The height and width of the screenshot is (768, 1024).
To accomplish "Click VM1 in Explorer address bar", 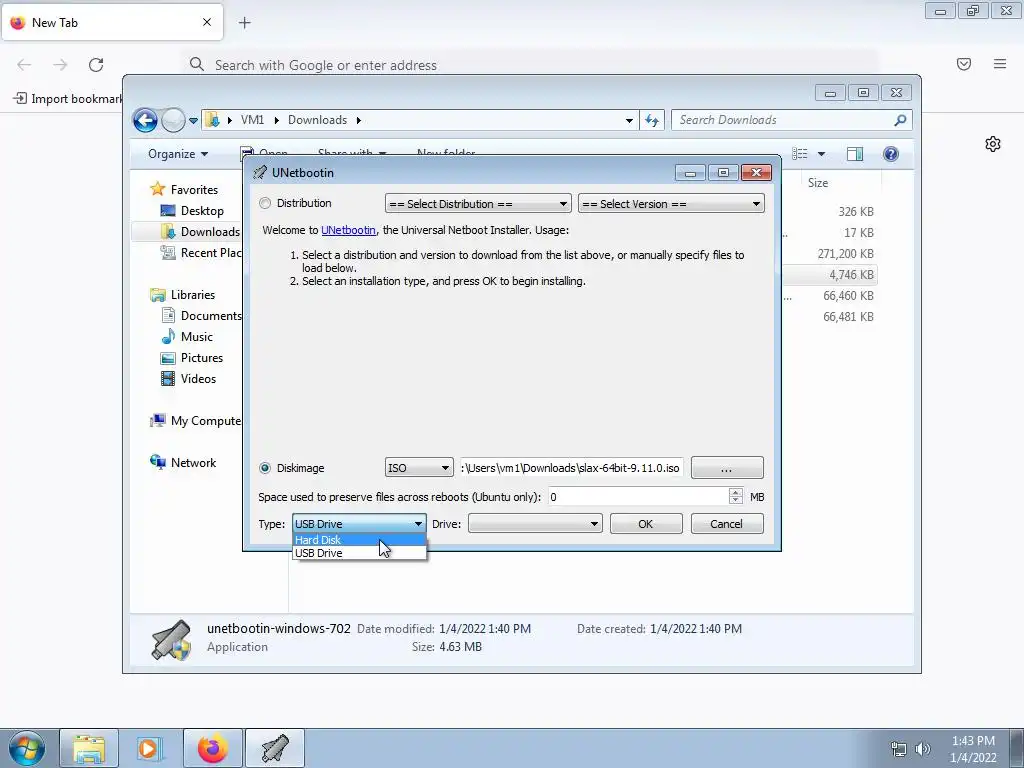I will pyautogui.click(x=252, y=120).
